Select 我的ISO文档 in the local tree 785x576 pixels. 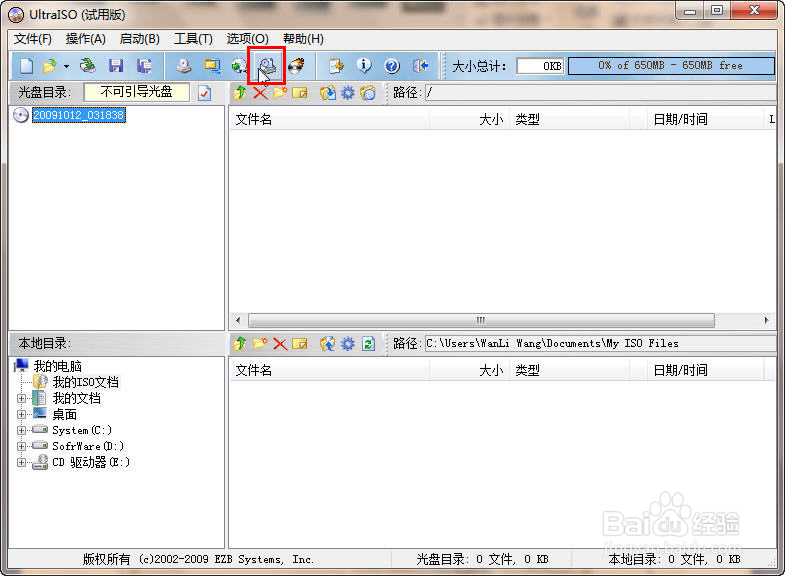pyautogui.click(x=86, y=382)
